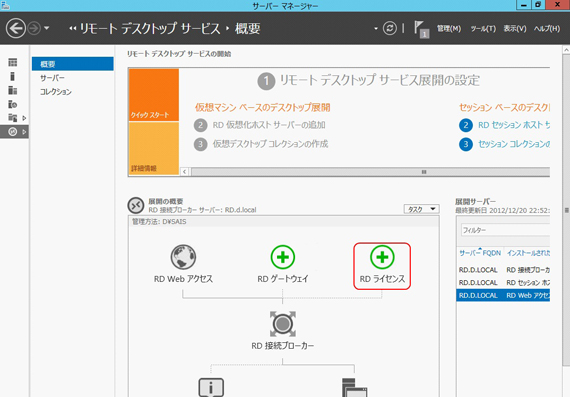Sort by サーバー FQDN column header

(479, 253)
